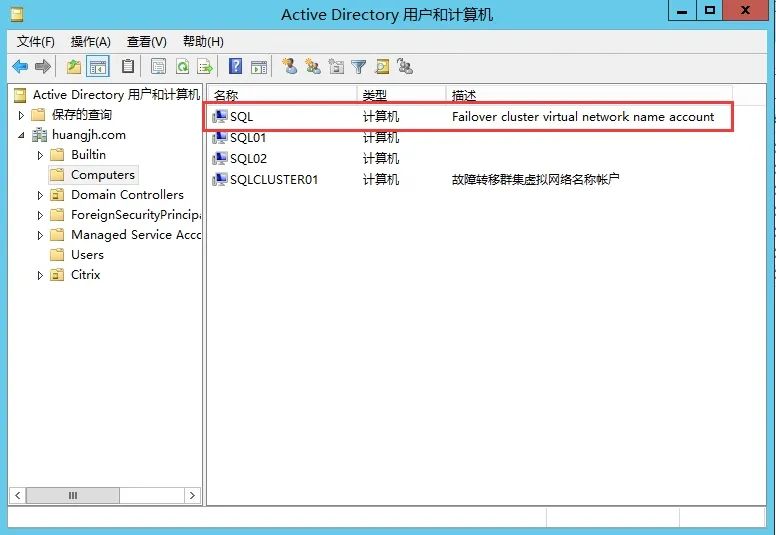The width and height of the screenshot is (776, 535).
Task: Collapse the huangjh.com domain node
Action: (x=21, y=135)
